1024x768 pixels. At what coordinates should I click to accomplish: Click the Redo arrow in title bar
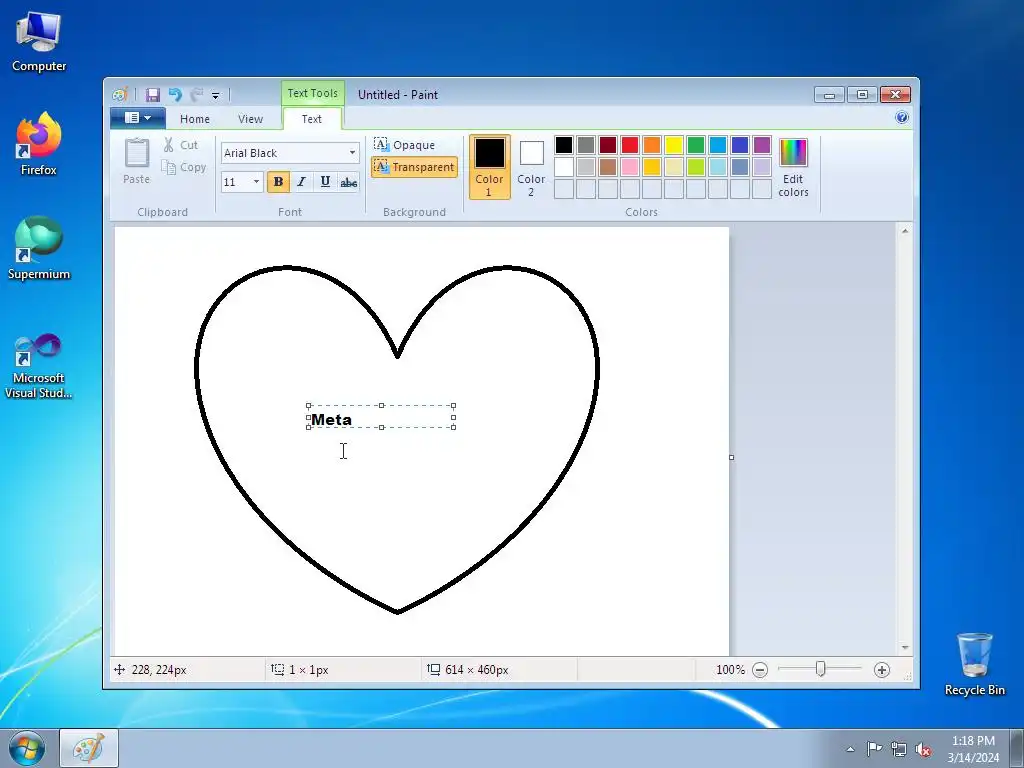click(x=196, y=95)
